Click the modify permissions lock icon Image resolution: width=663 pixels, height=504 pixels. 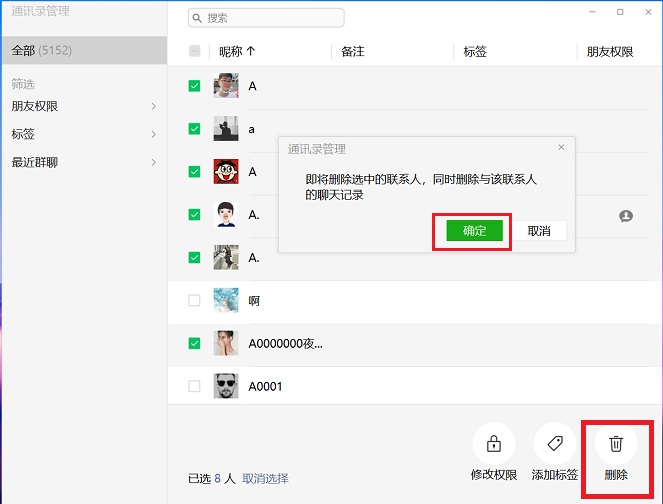[x=493, y=443]
